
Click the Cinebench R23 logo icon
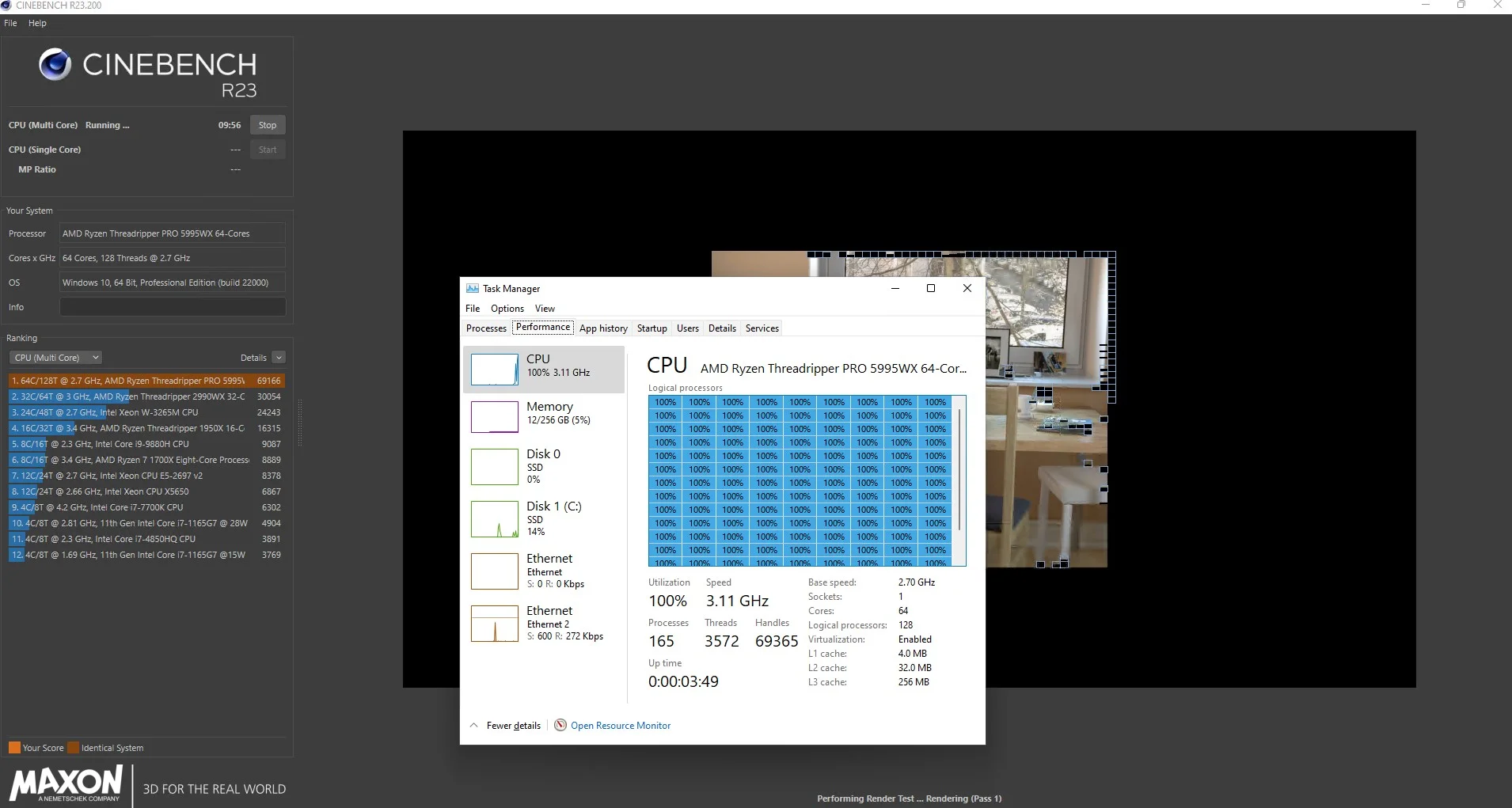55,65
